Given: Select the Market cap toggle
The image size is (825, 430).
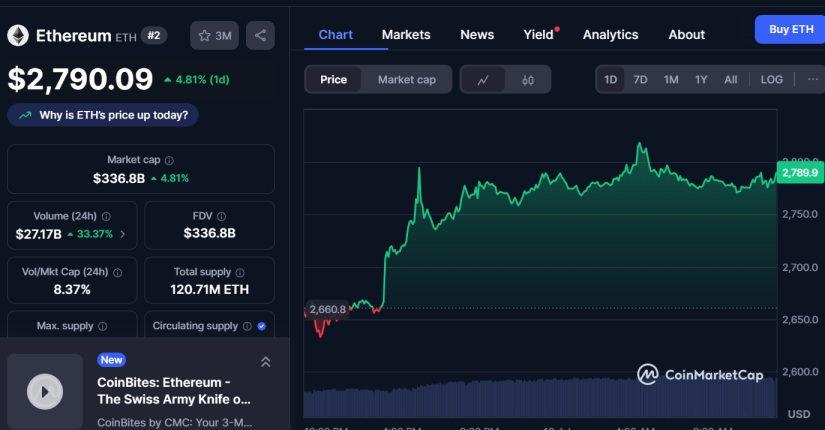Looking at the screenshot, I should 407,80.
